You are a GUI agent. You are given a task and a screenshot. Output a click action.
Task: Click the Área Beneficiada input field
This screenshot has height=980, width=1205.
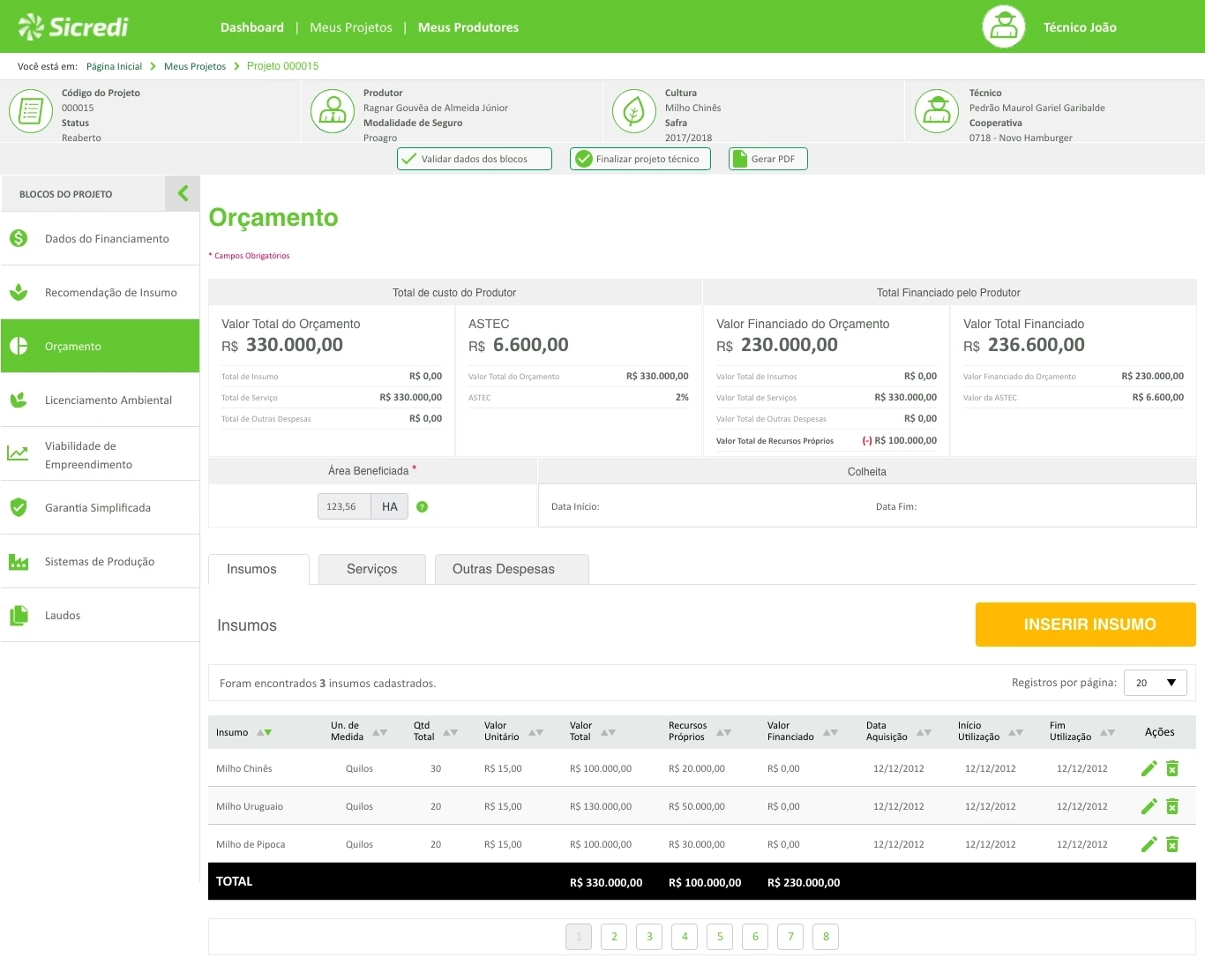344,506
